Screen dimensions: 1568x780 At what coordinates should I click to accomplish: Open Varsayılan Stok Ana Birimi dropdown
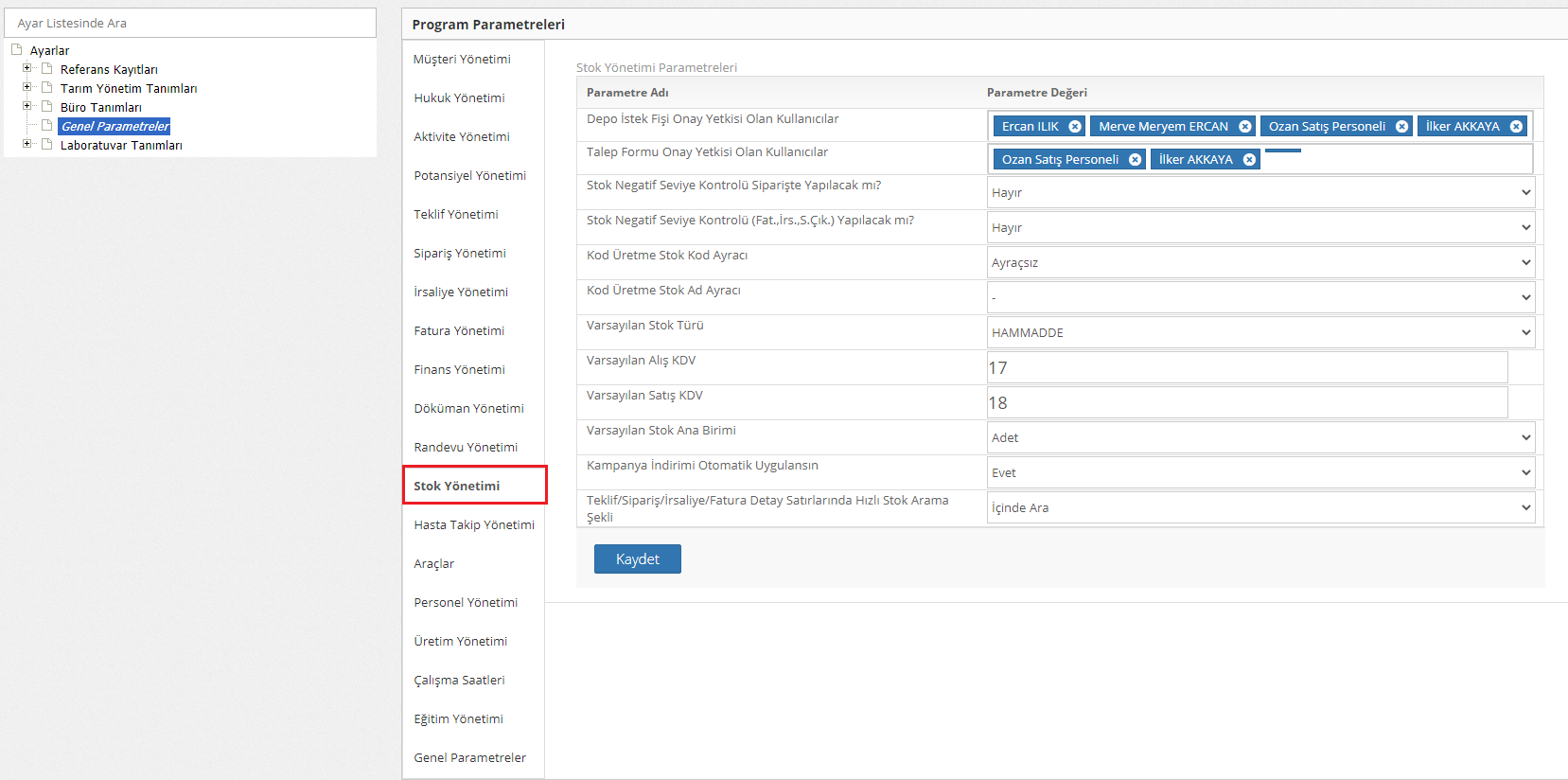1260,437
